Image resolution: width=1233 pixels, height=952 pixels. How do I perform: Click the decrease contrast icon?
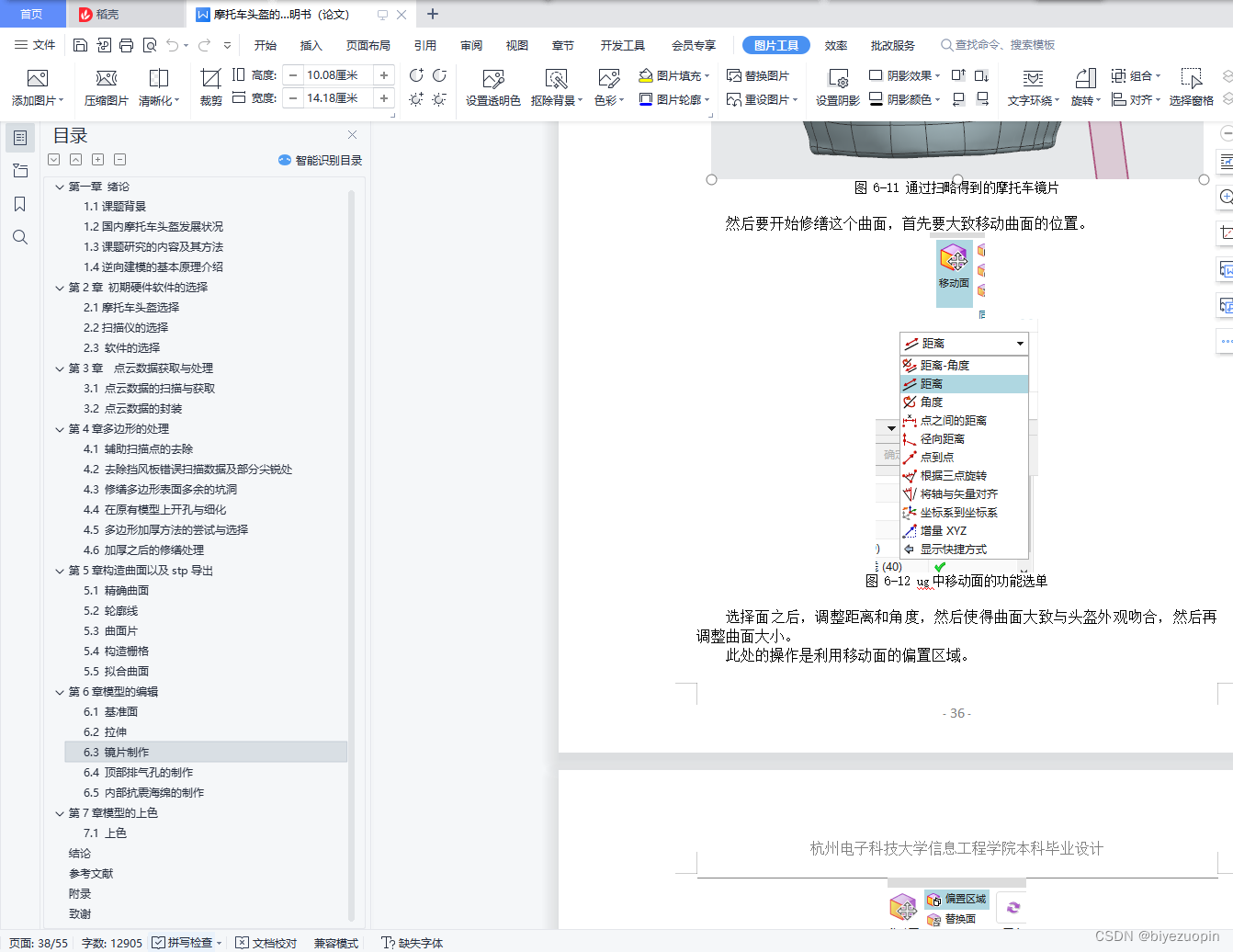[x=439, y=75]
